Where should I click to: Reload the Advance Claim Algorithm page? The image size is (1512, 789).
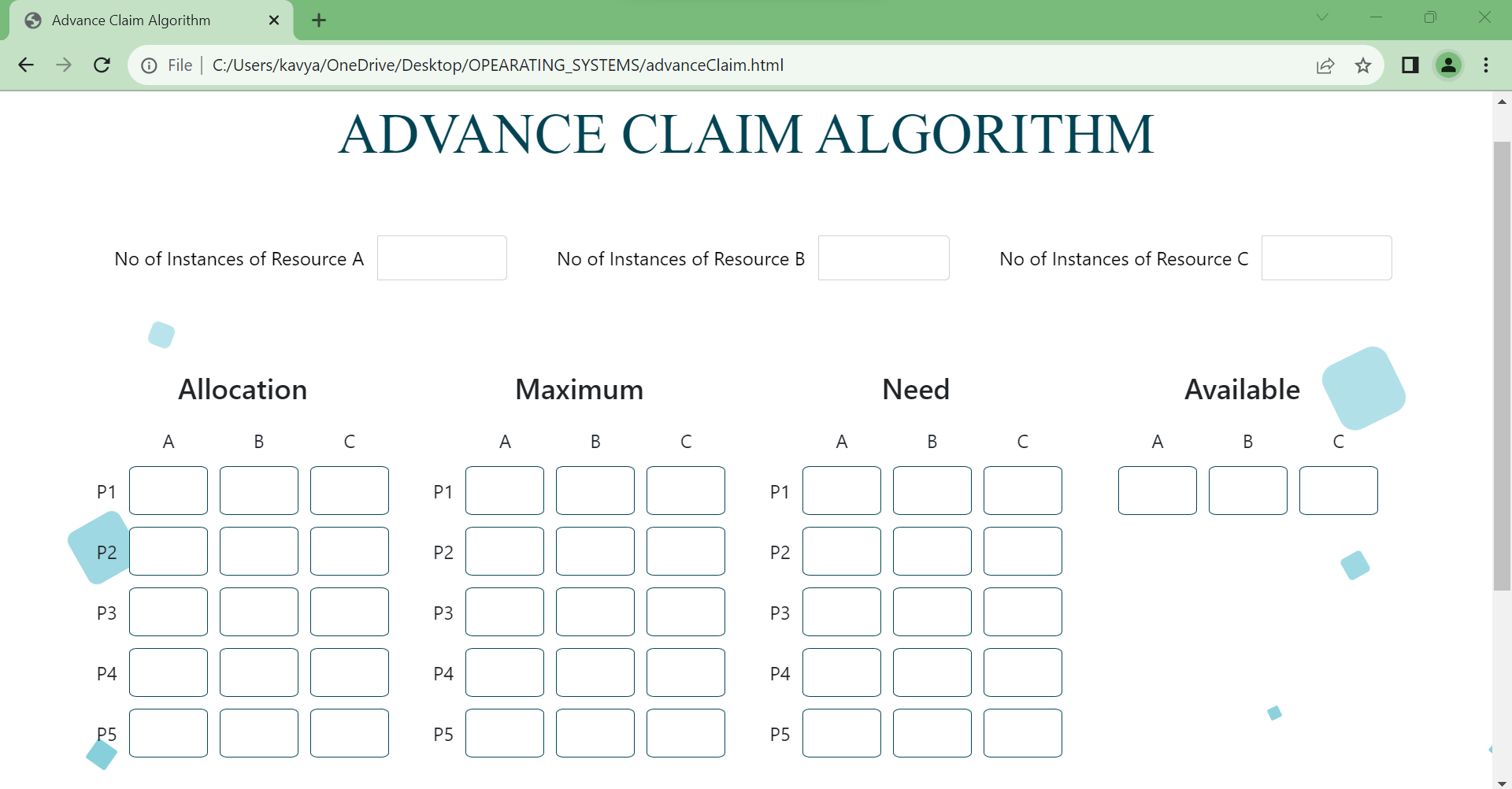click(102, 65)
